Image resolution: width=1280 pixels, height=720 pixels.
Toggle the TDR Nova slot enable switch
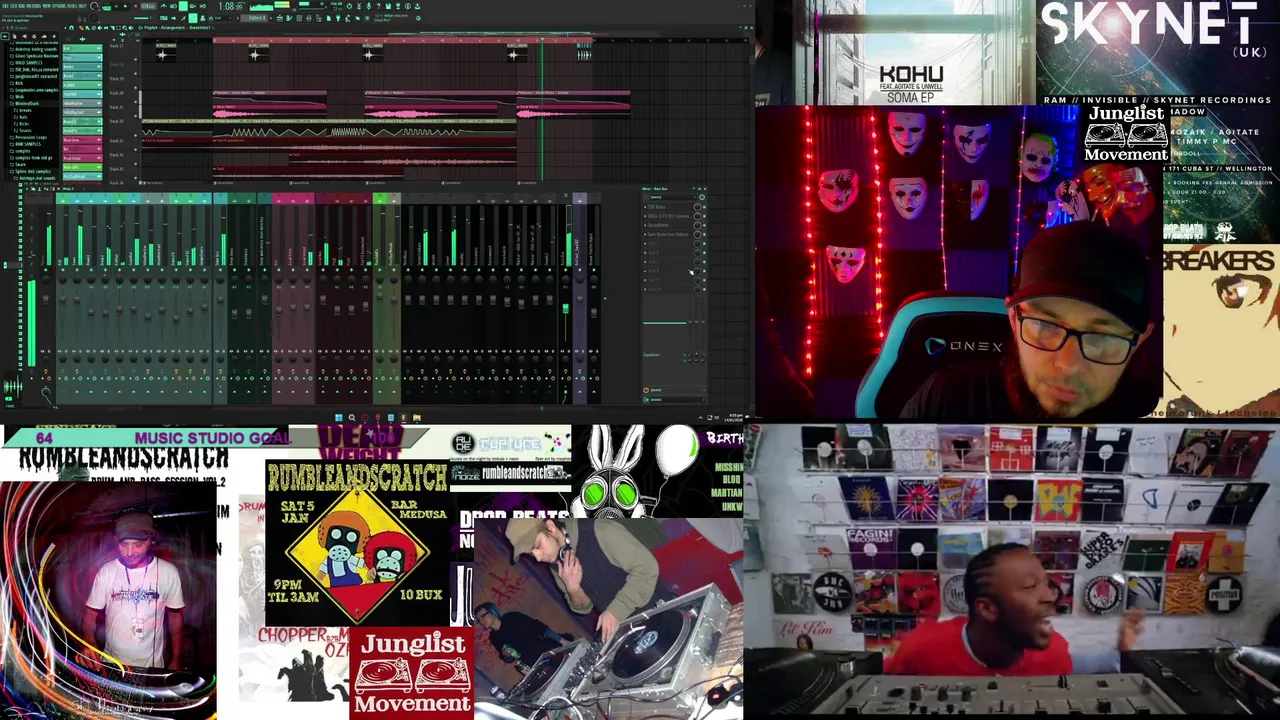704,207
